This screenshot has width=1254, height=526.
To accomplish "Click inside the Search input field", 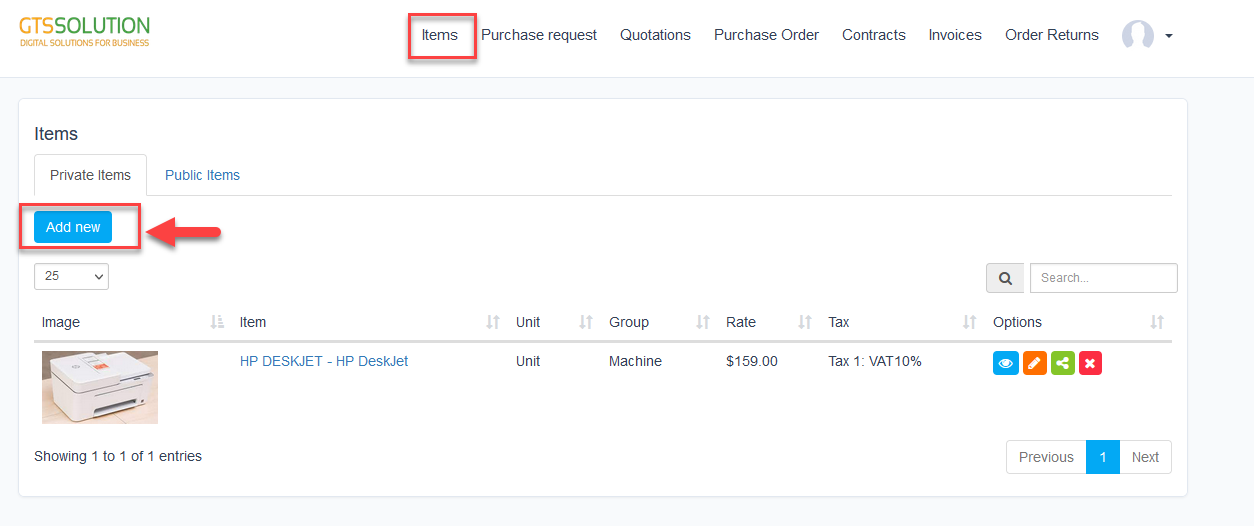I will [1103, 278].
